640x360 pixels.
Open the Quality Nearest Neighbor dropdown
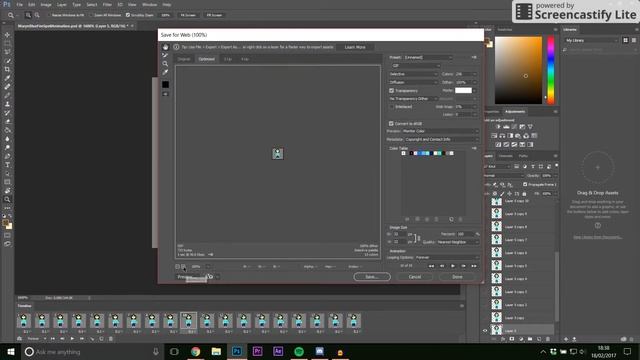click(x=457, y=242)
